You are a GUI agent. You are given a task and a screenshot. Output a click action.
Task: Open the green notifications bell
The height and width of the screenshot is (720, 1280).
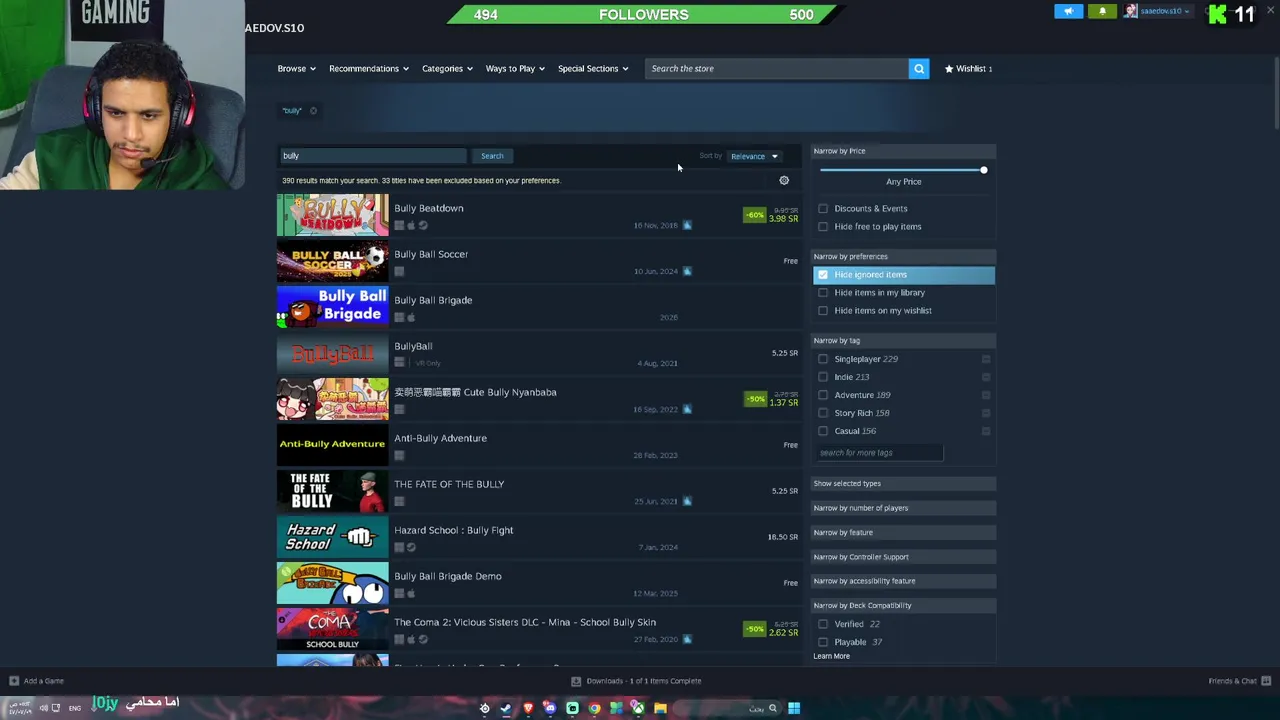(1102, 11)
